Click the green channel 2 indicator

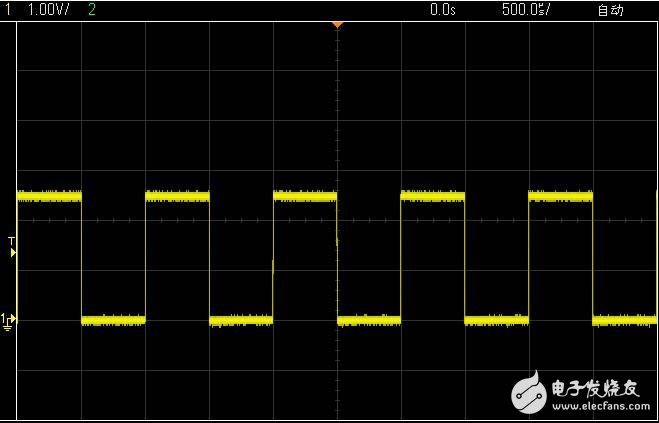click(x=93, y=9)
